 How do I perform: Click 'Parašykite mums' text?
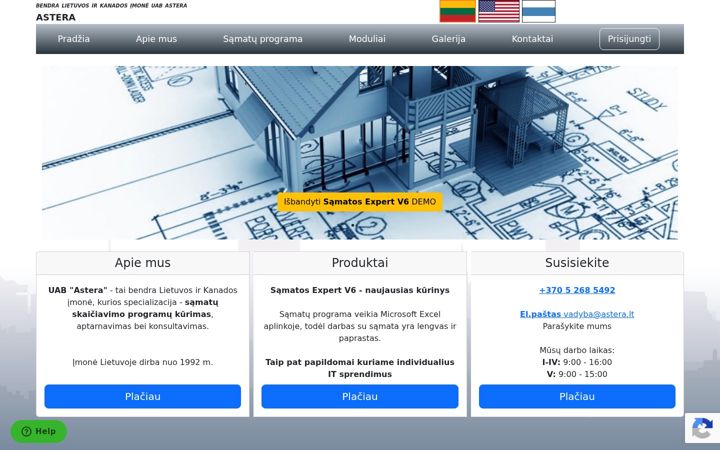[577, 326]
